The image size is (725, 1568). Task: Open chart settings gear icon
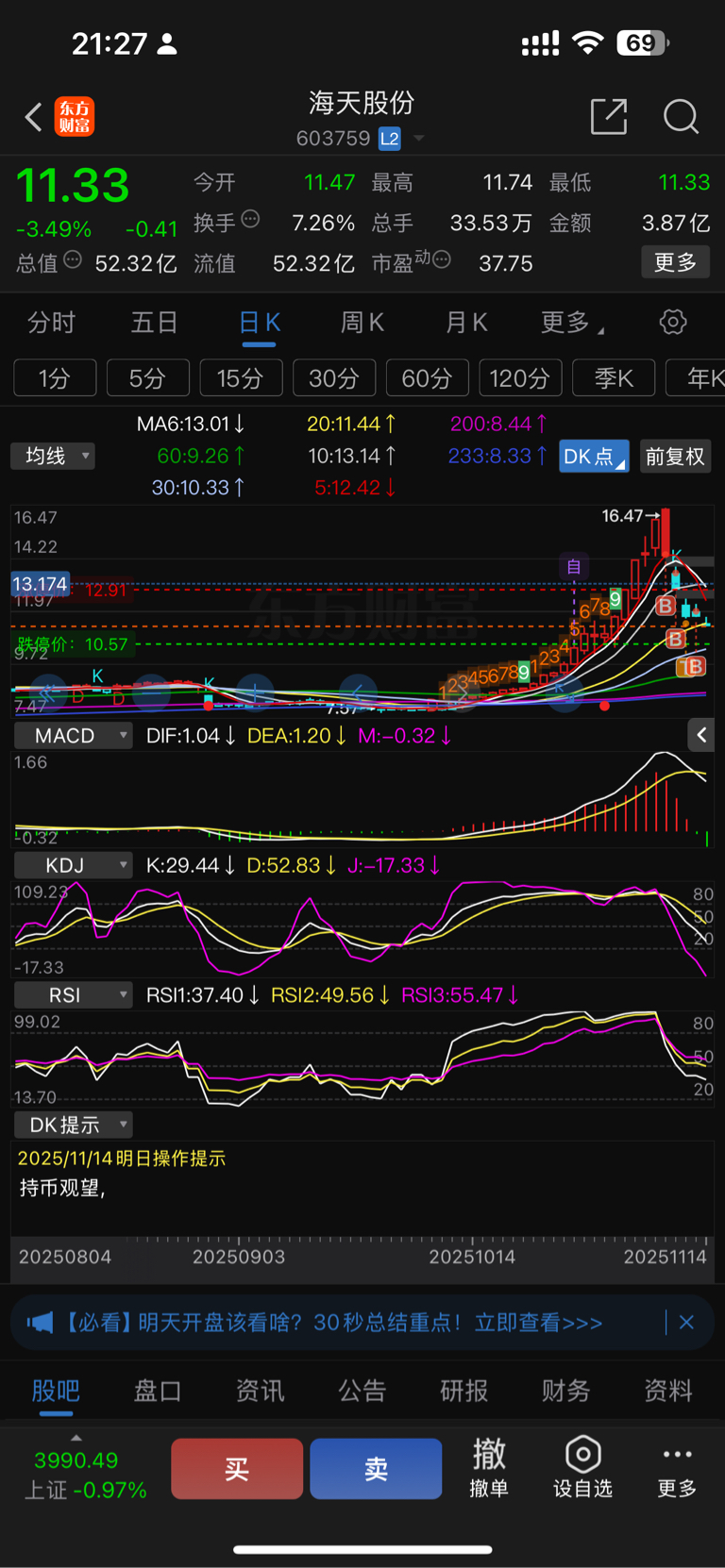(x=673, y=322)
